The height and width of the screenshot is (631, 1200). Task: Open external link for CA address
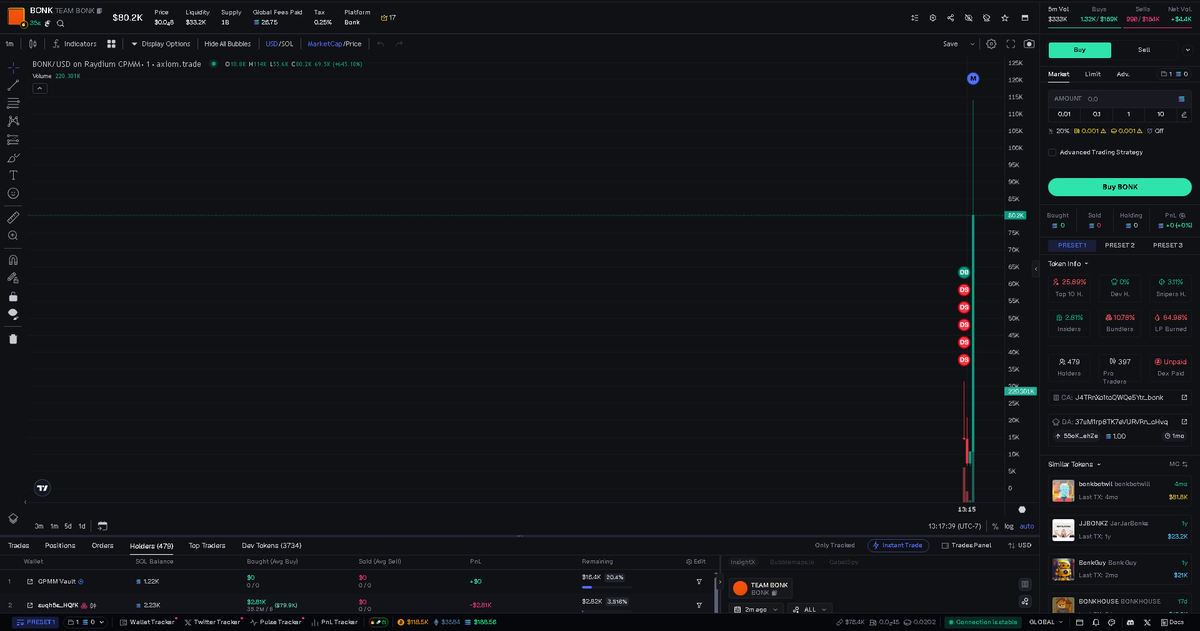tap(1184, 397)
